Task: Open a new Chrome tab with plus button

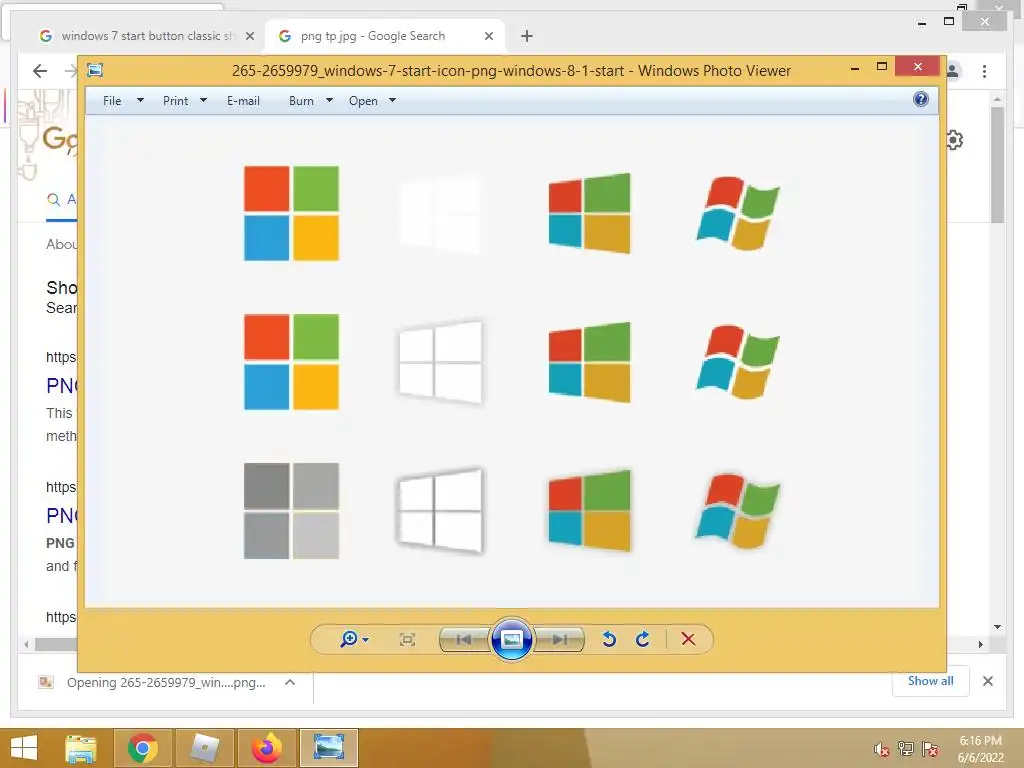Action: pyautogui.click(x=527, y=37)
